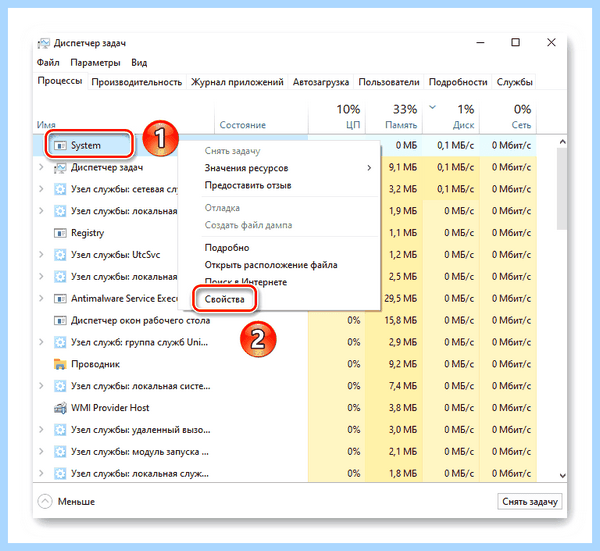
Task: Click the Меньше details toggle link
Action: click(76, 502)
